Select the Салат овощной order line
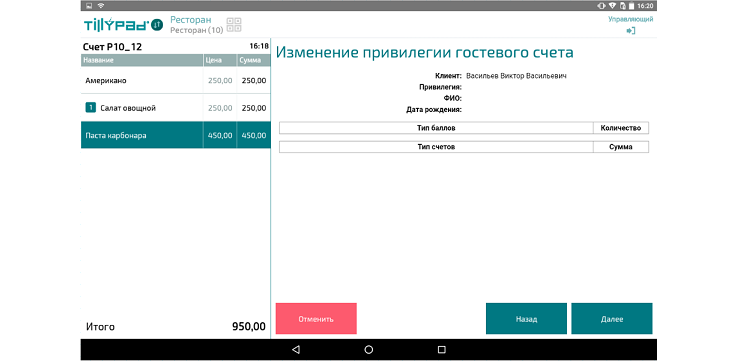 [x=176, y=108]
